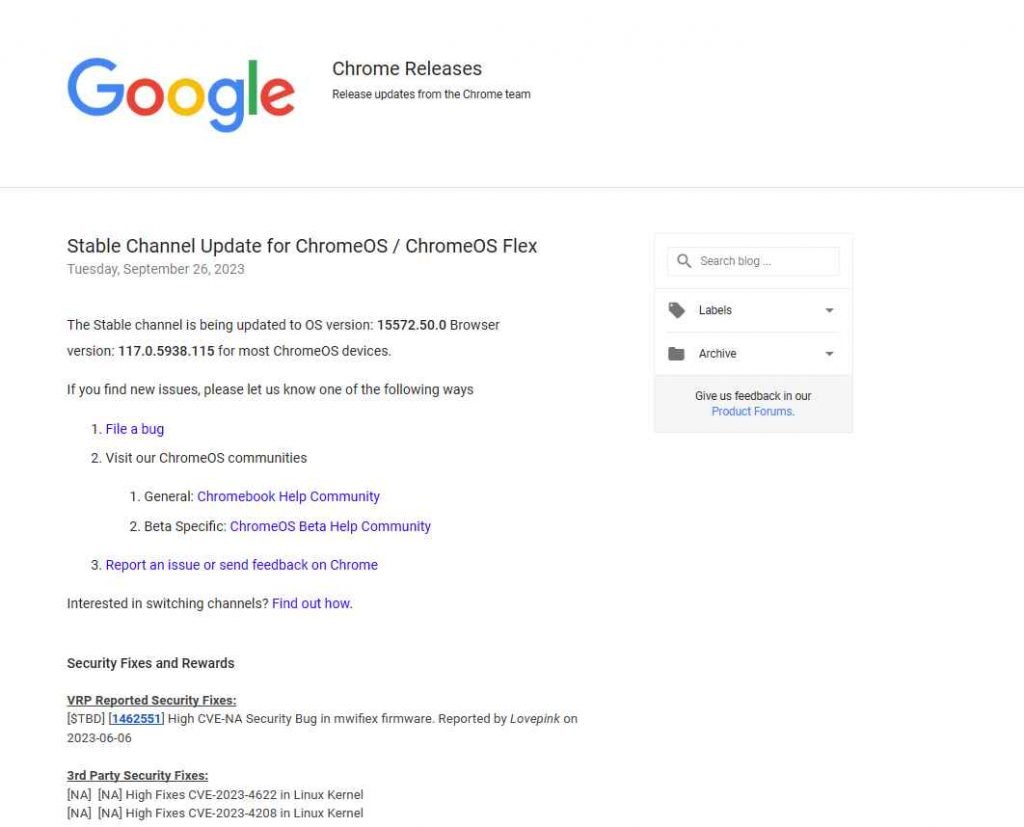1024x827 pixels.
Task: Open ChromeOS Beta Help Community link
Action: [x=330, y=526]
